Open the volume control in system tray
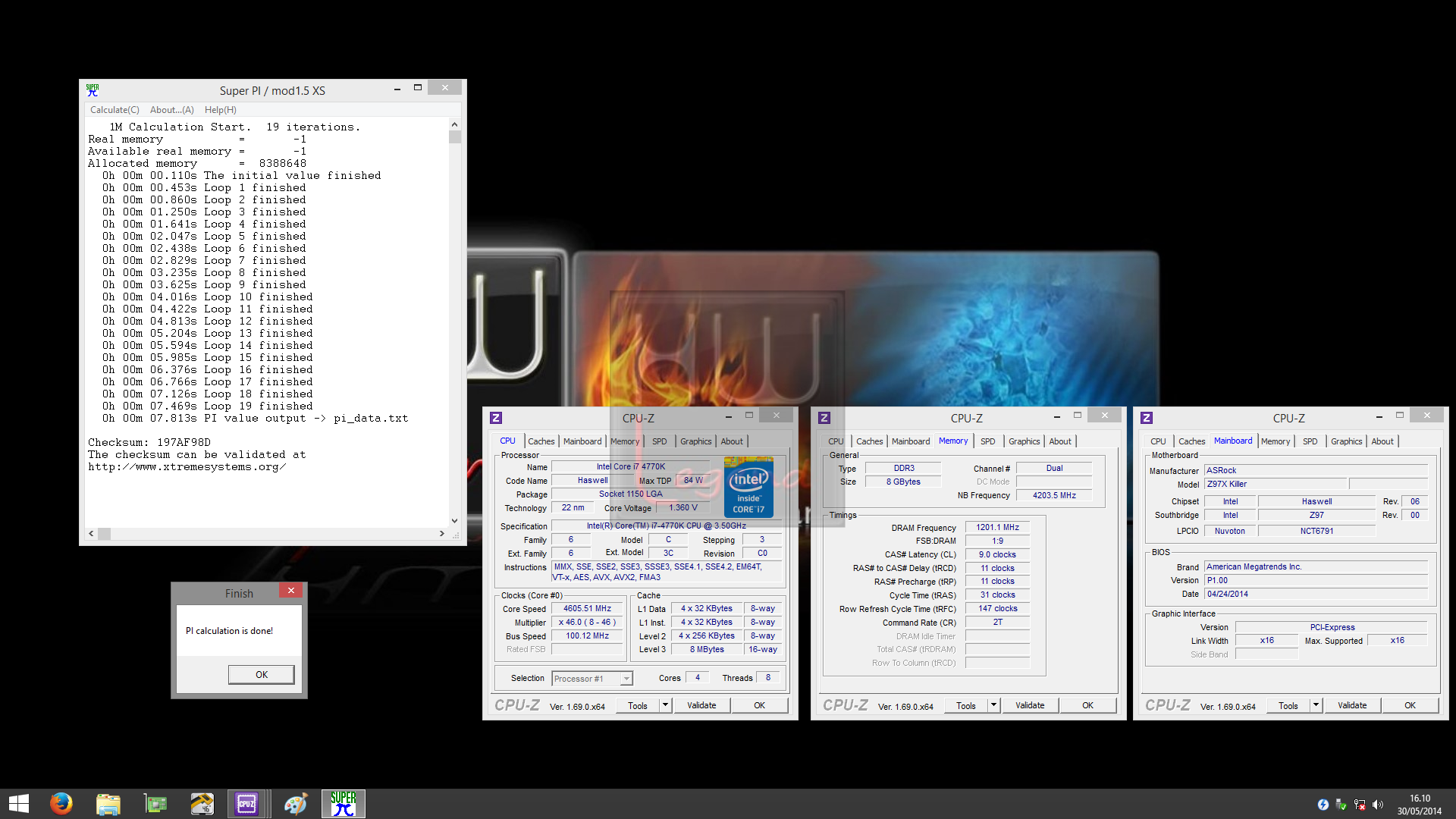1456x819 pixels. tap(1378, 805)
